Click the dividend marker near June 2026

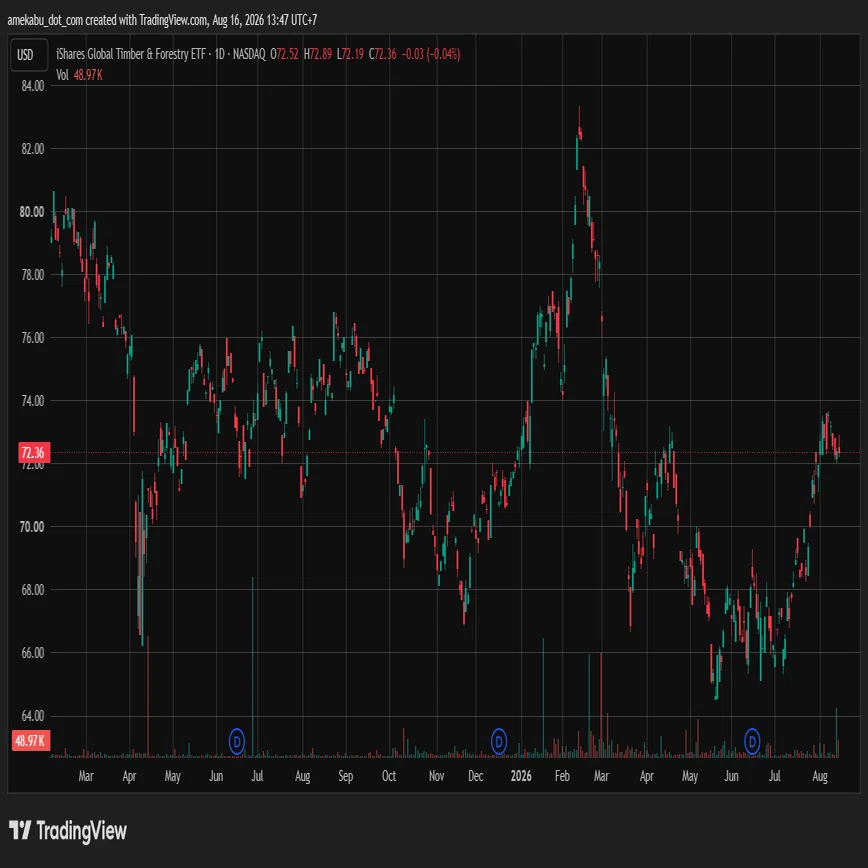tap(752, 741)
